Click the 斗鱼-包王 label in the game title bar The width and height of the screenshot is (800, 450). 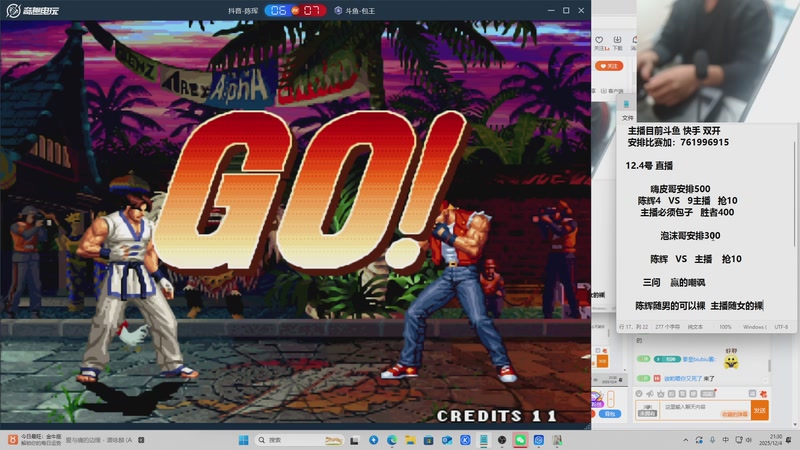click(360, 11)
